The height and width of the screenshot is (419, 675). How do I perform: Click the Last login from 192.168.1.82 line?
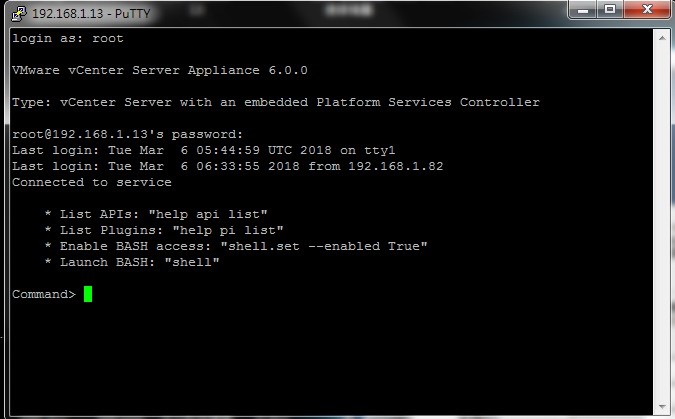click(x=228, y=166)
